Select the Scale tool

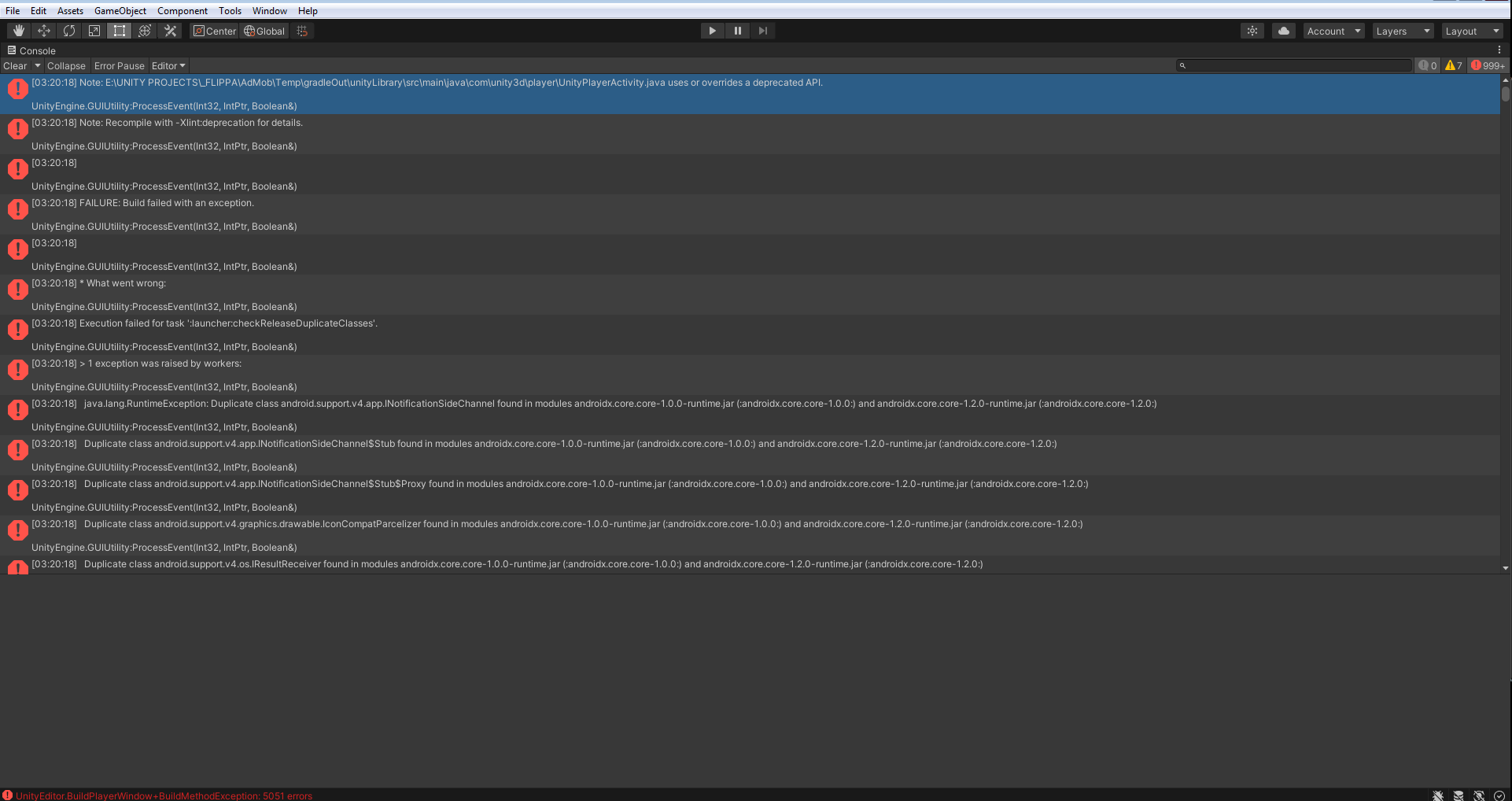[x=94, y=30]
